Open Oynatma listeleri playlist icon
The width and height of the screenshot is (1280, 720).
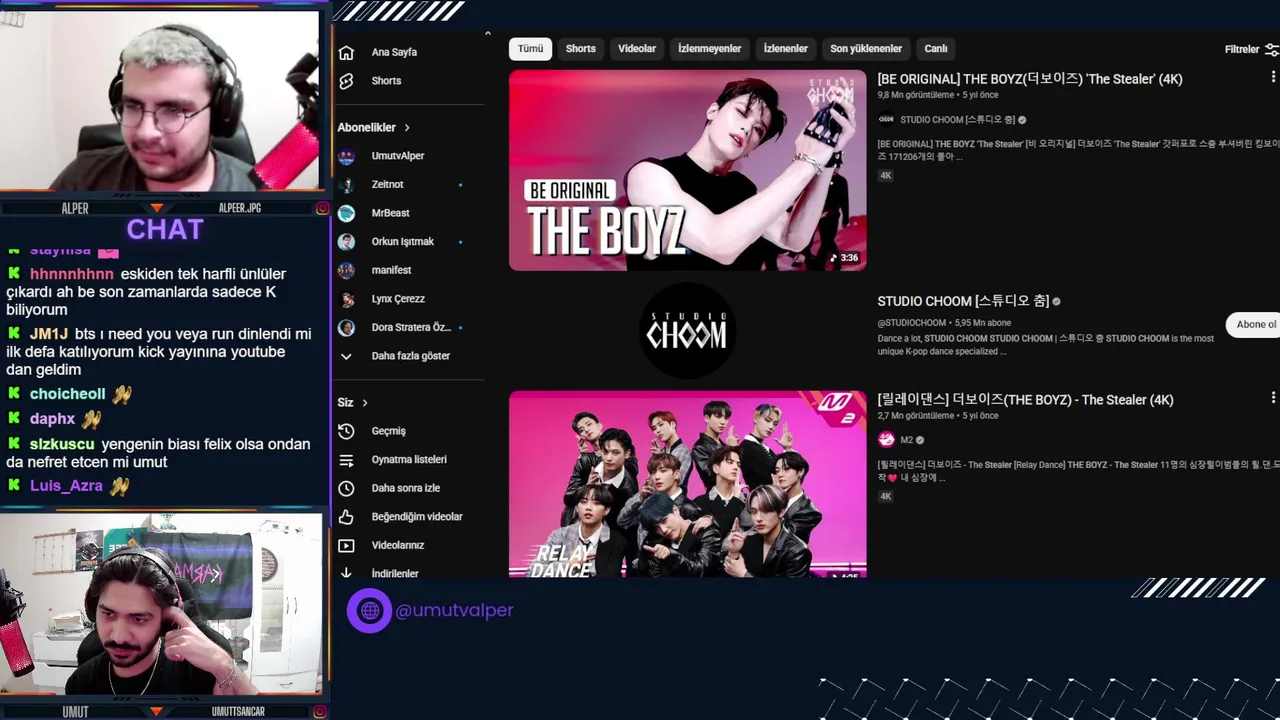pyautogui.click(x=346, y=460)
